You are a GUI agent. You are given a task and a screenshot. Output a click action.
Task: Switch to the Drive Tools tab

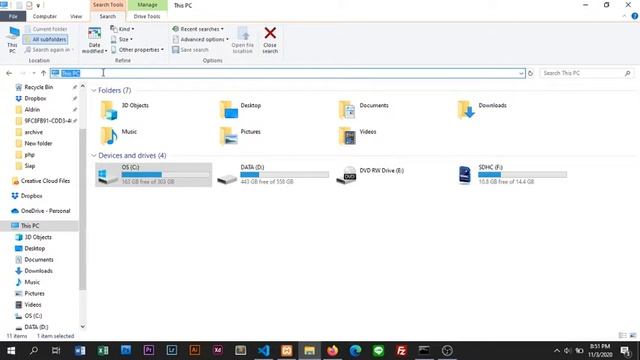click(x=147, y=16)
